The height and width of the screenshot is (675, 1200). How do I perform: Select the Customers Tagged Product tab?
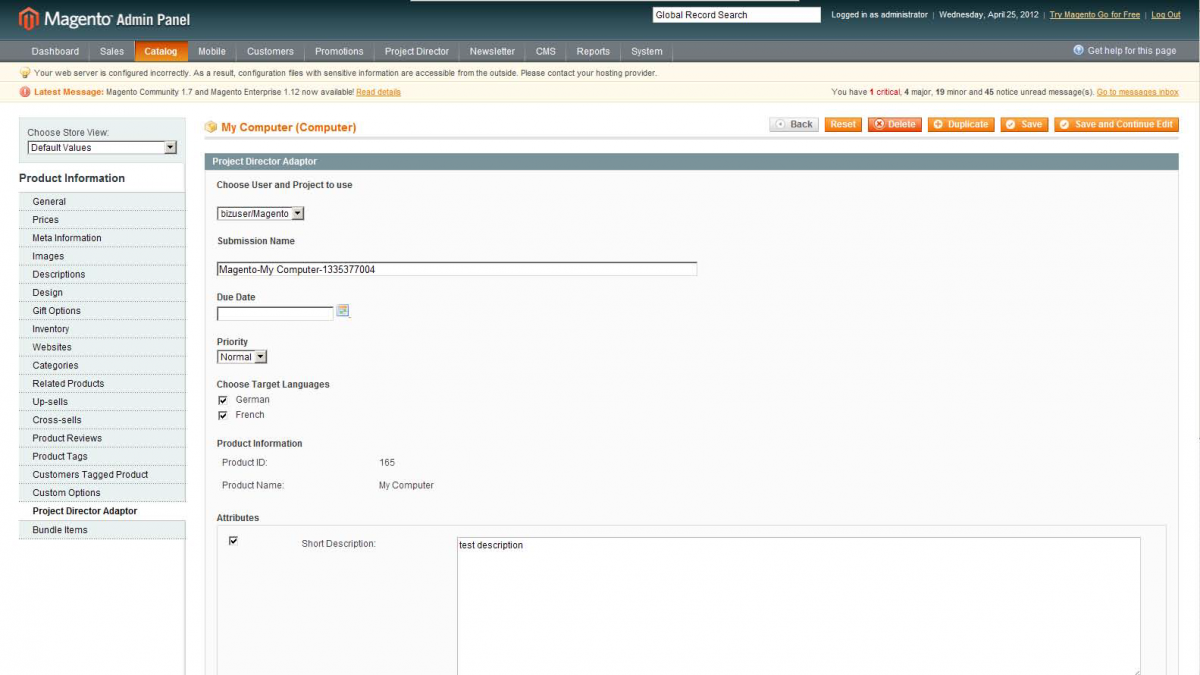tap(102, 475)
